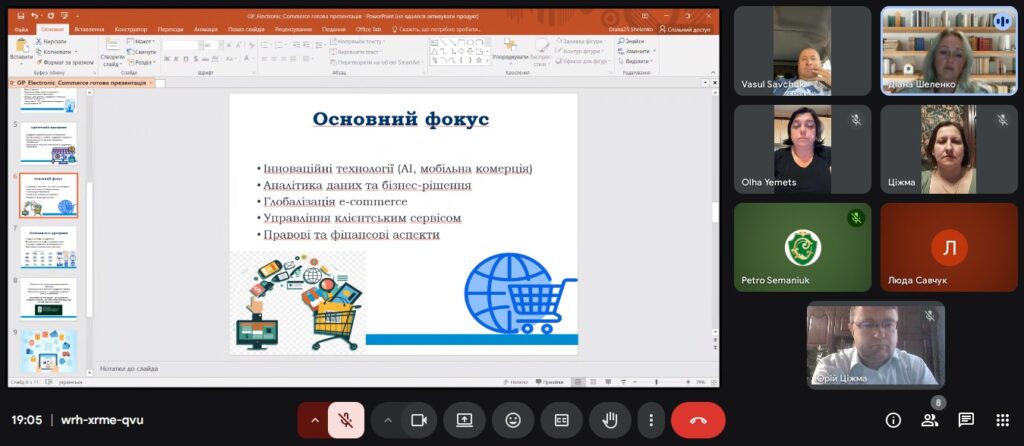The height and width of the screenshot is (446, 1024).
Task: Click the PowerPoint save icon
Action: [22, 16]
